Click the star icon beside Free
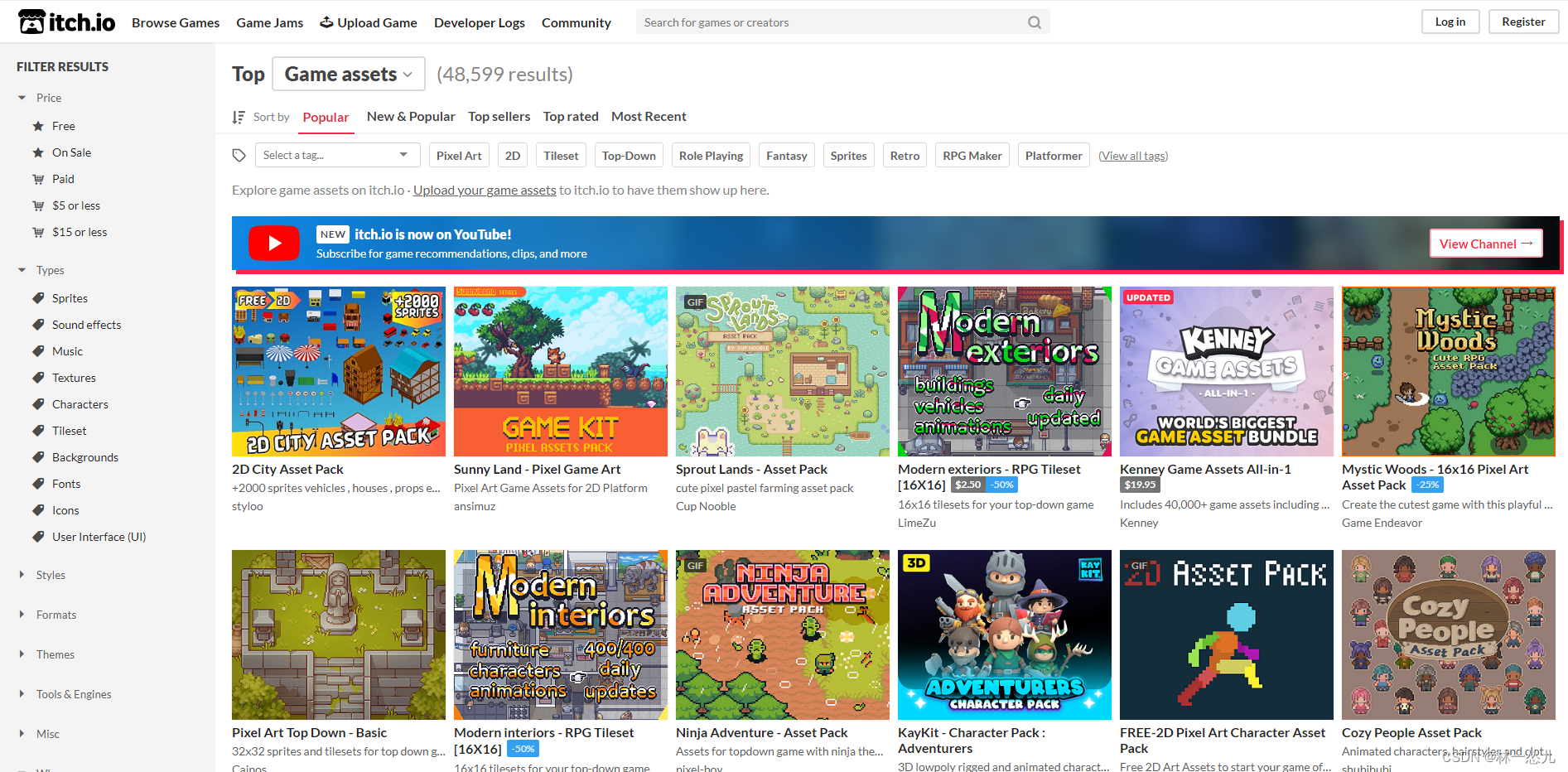Viewport: 1568px width, 772px height. [x=38, y=126]
